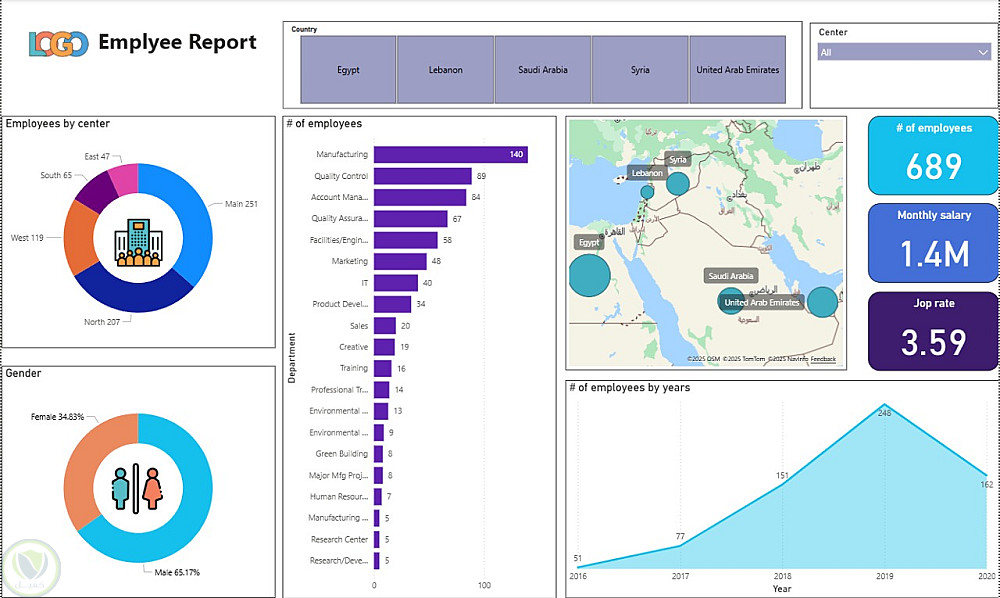
Task: Open the Center dropdown showing All
Action: tap(903, 52)
